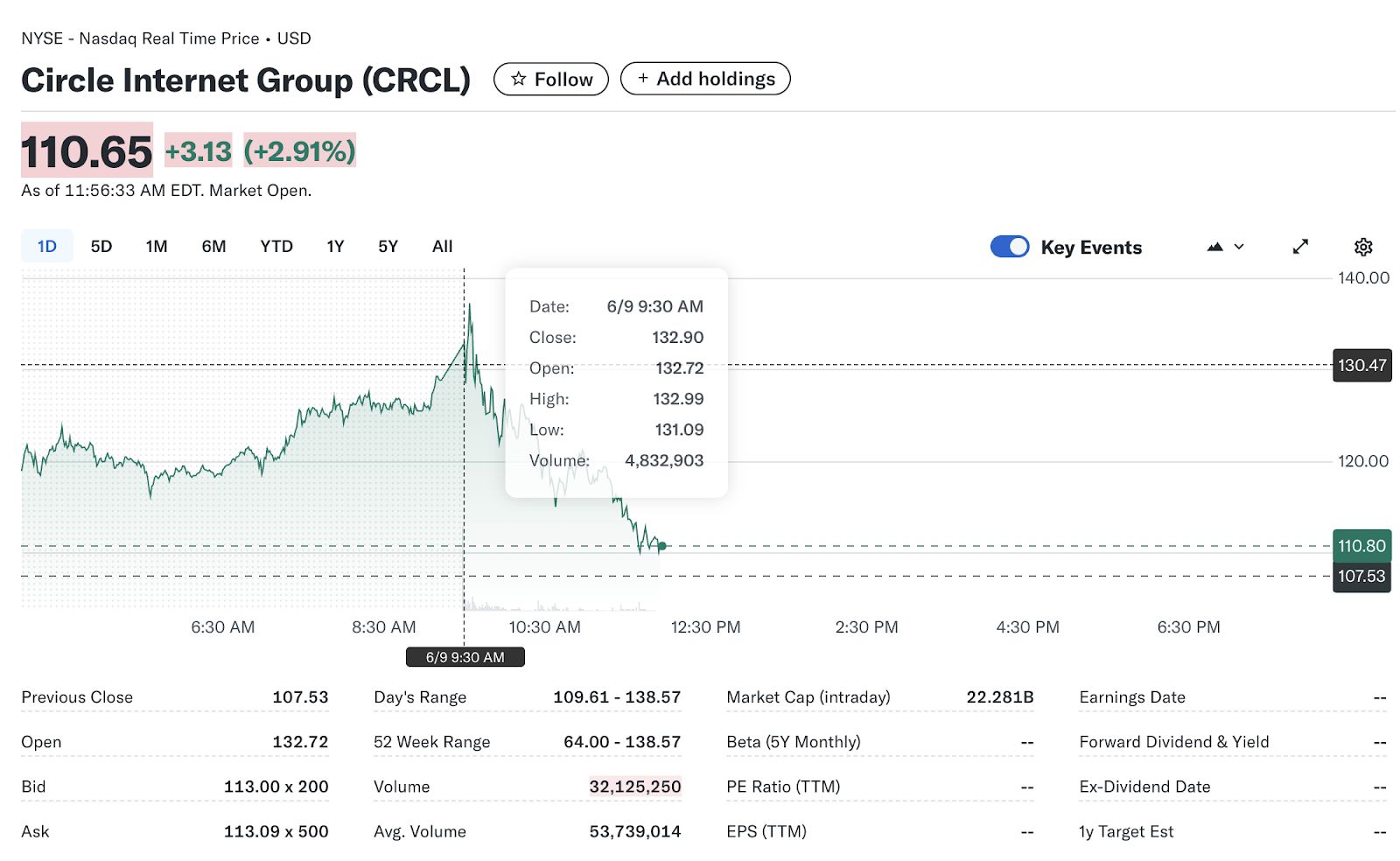Screen dimensions: 1400x861
Task: Click the current price dot on chart
Action: click(x=662, y=546)
